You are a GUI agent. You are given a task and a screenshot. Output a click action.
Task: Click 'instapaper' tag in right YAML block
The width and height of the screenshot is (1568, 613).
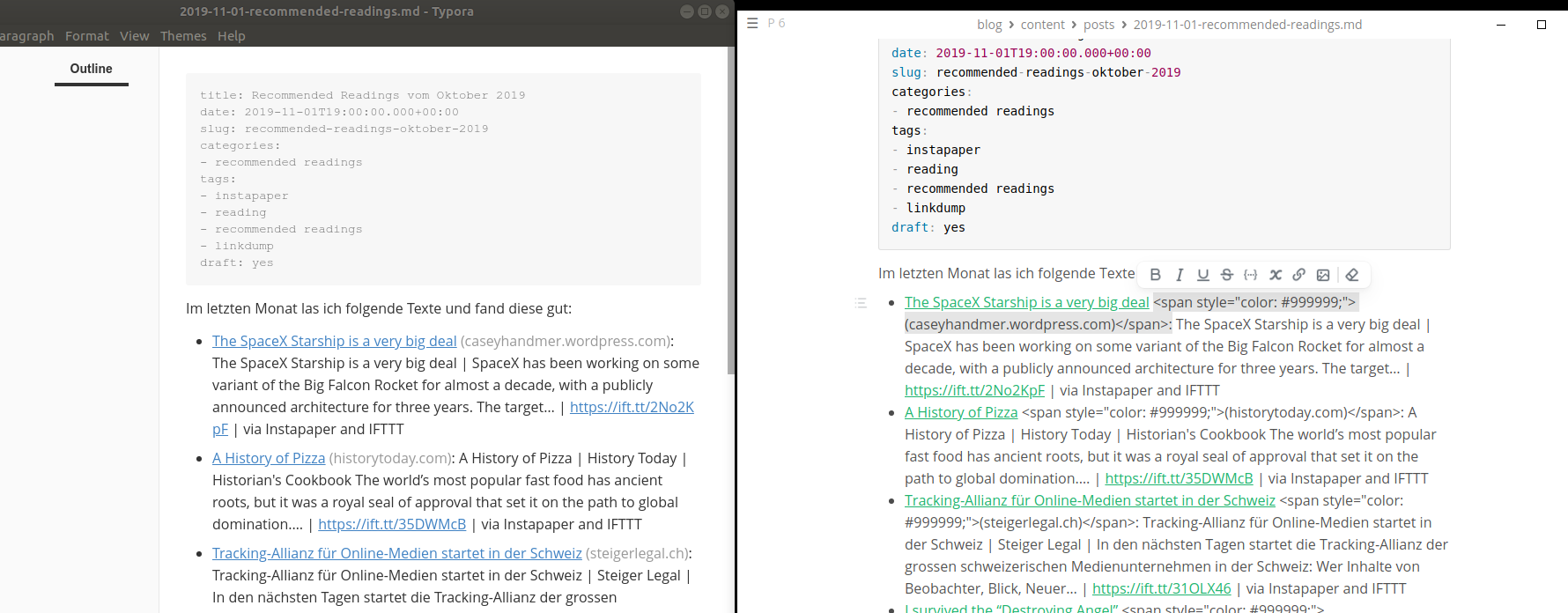[x=943, y=150]
